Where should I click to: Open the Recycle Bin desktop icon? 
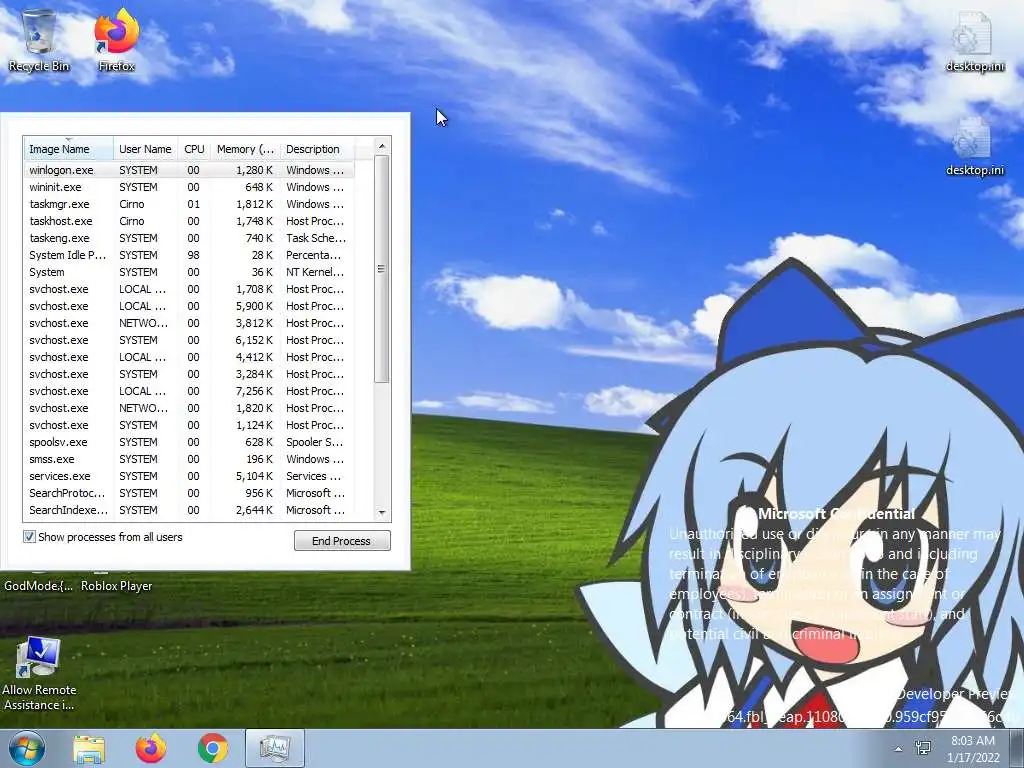click(39, 40)
